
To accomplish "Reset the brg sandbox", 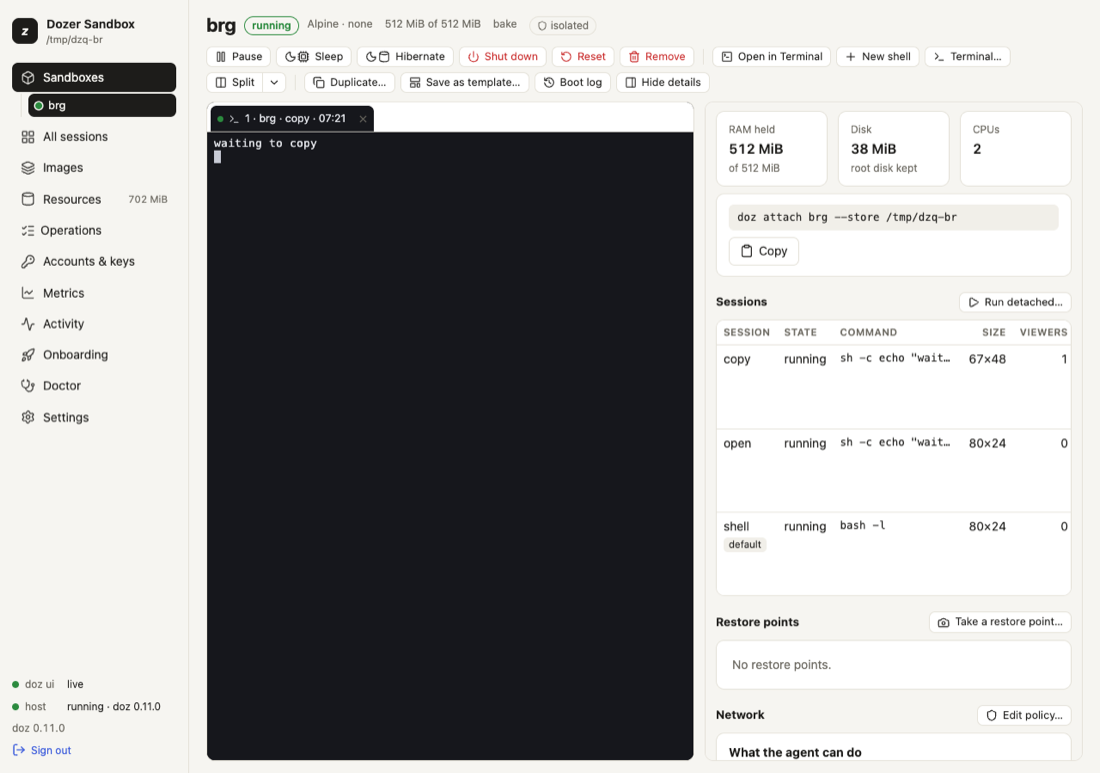I will [x=583, y=56].
